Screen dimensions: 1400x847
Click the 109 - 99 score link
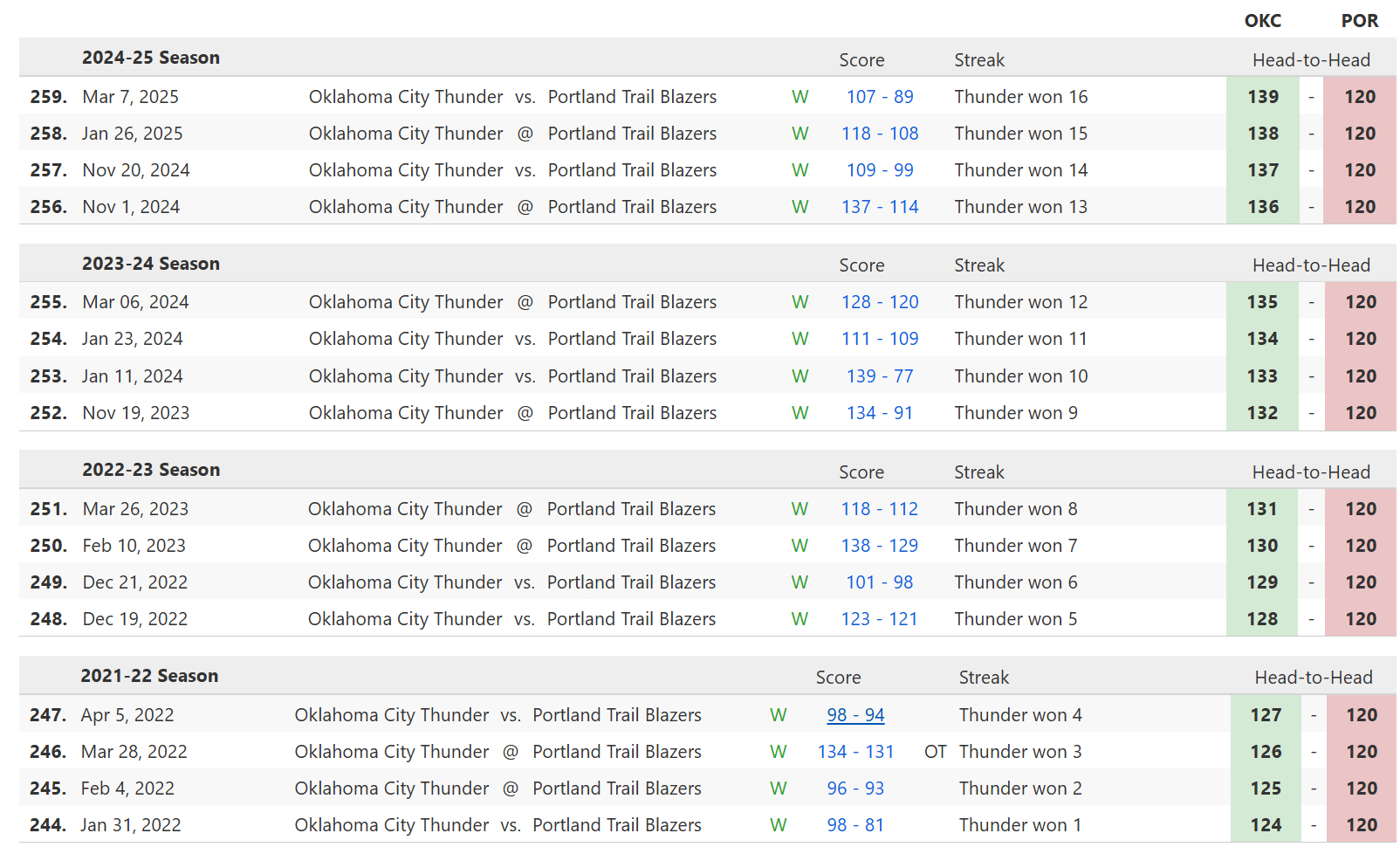(x=880, y=170)
